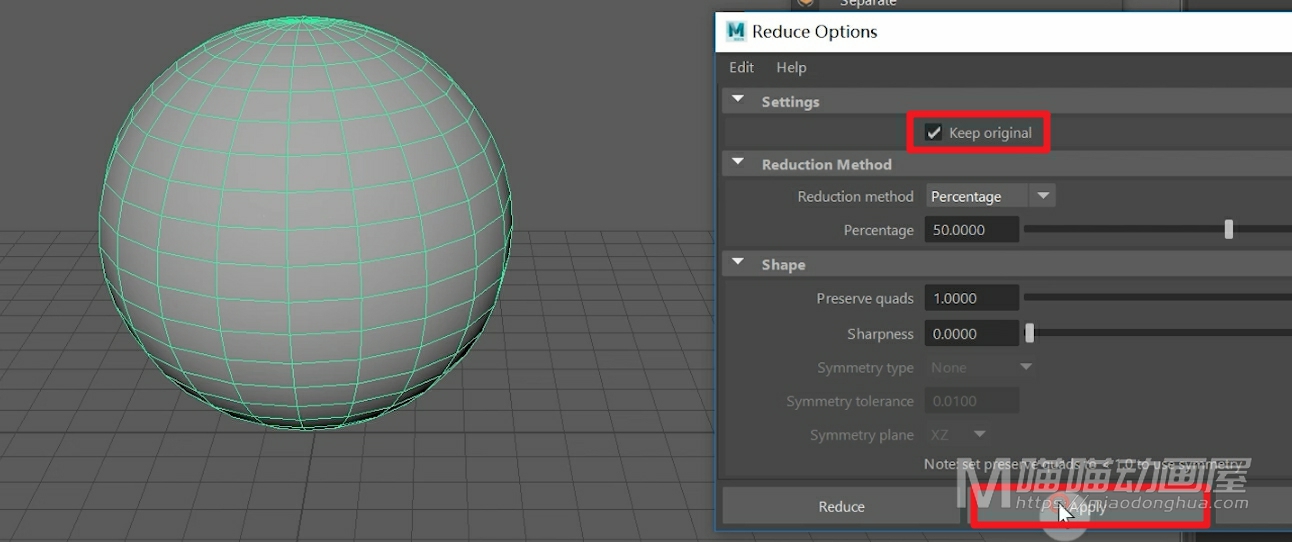The height and width of the screenshot is (542, 1292).
Task: Click the Sharpness slider handle
Action: tap(1030, 334)
